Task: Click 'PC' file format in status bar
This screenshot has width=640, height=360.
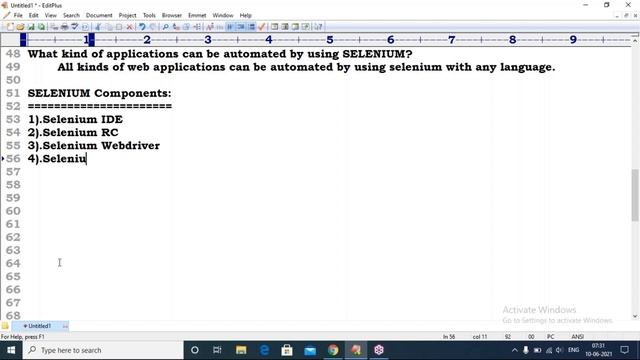Action: click(551, 337)
